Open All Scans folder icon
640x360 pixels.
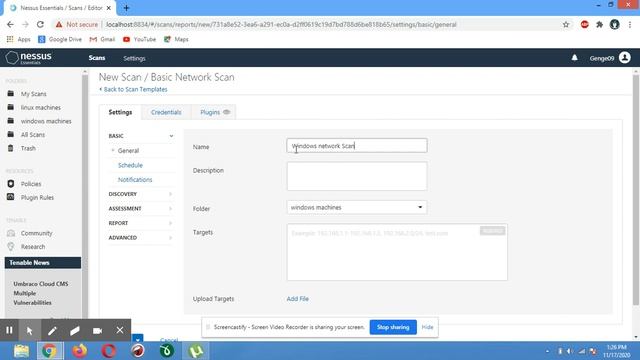point(11,134)
